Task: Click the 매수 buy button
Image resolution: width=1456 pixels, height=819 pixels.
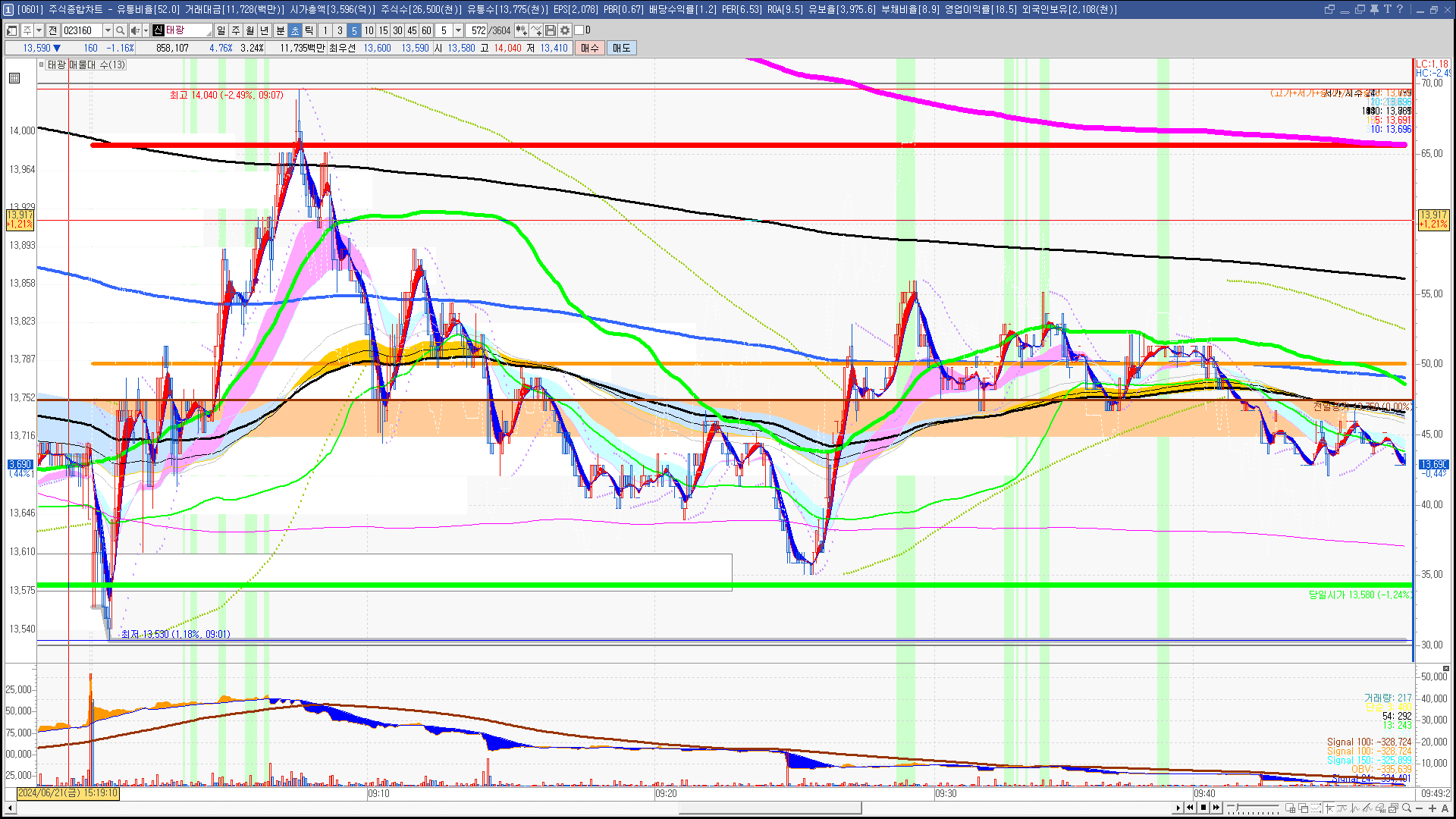Action: [589, 48]
